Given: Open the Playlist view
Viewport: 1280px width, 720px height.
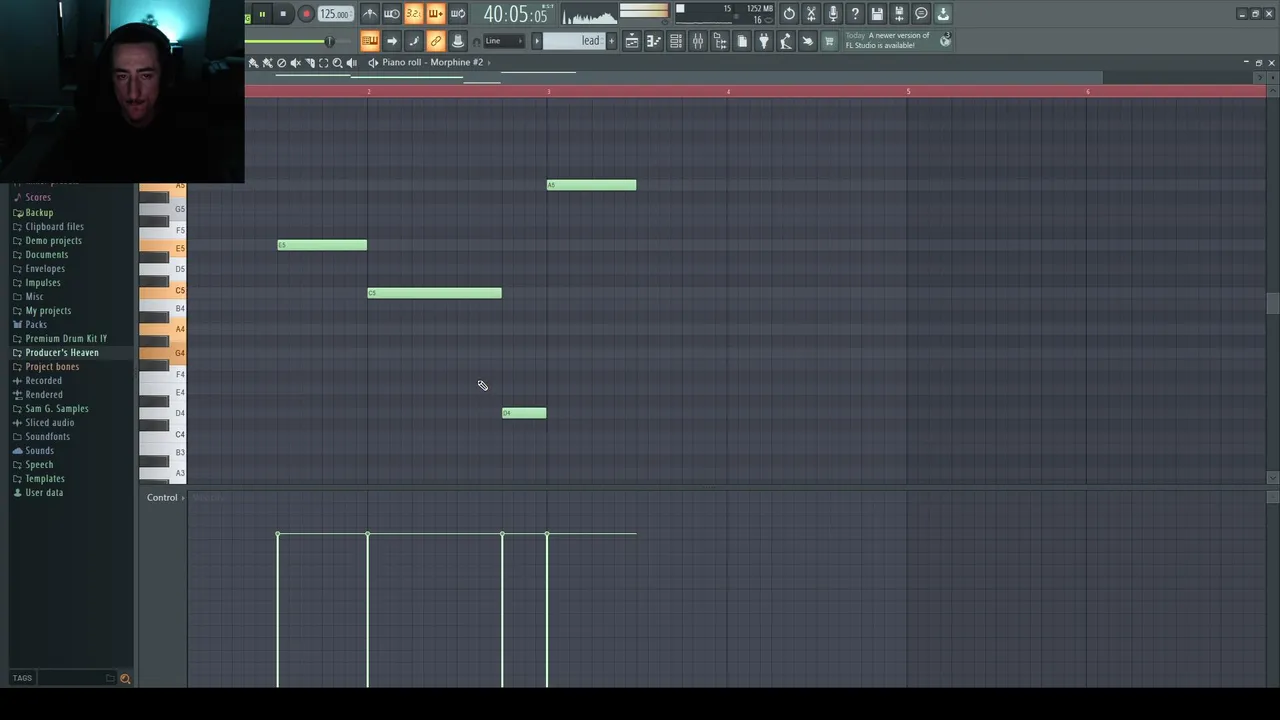Looking at the screenshot, I should [x=632, y=41].
